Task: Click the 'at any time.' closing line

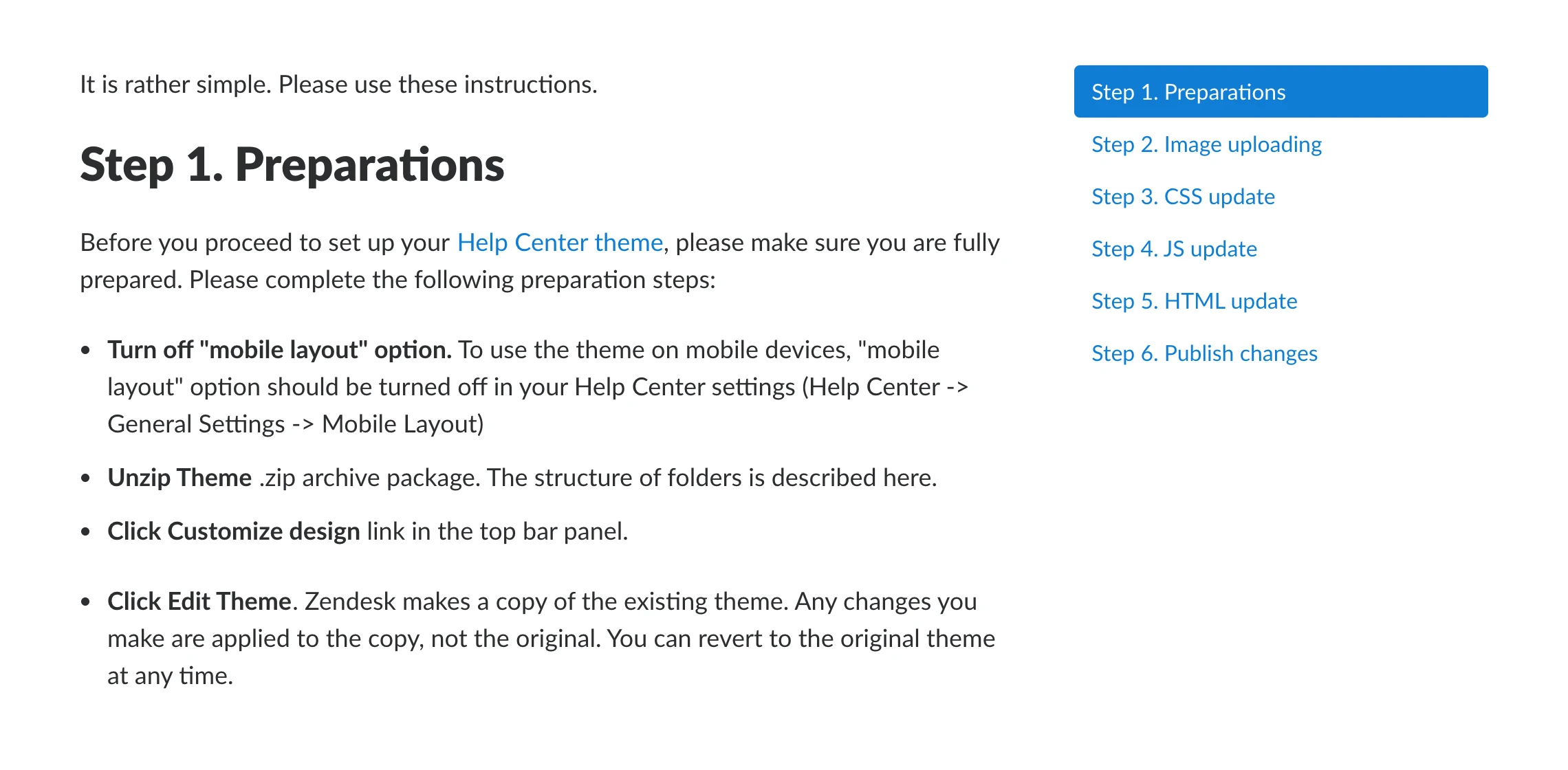Action: (x=171, y=676)
